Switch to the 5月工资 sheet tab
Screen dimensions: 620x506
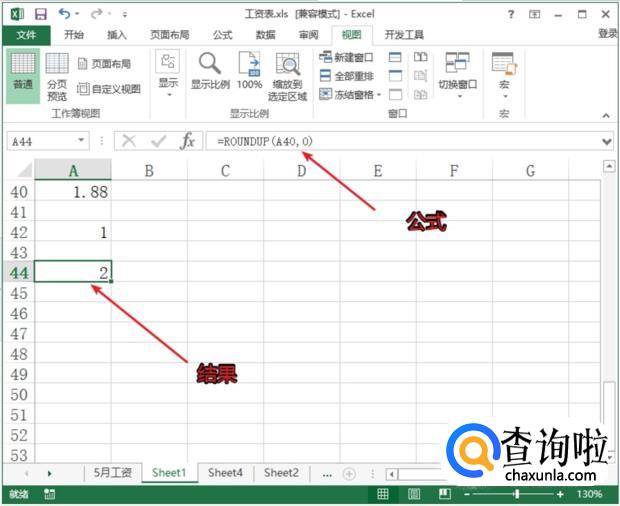[113, 472]
